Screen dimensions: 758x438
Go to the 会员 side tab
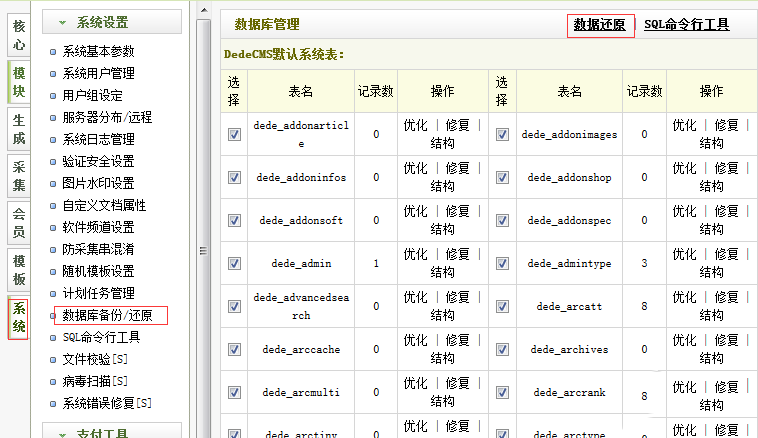(x=19, y=224)
